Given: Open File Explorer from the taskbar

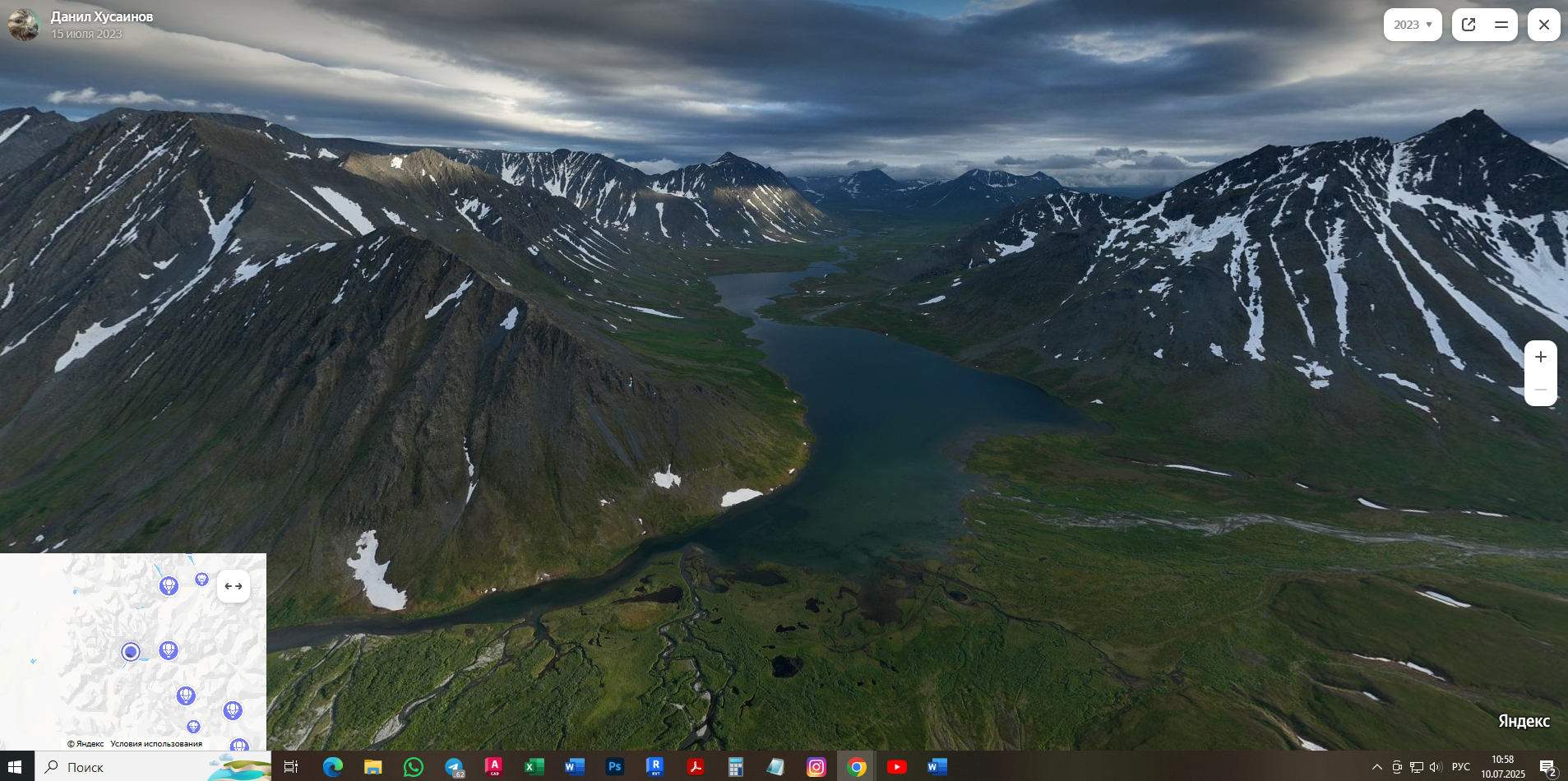Looking at the screenshot, I should 372,767.
